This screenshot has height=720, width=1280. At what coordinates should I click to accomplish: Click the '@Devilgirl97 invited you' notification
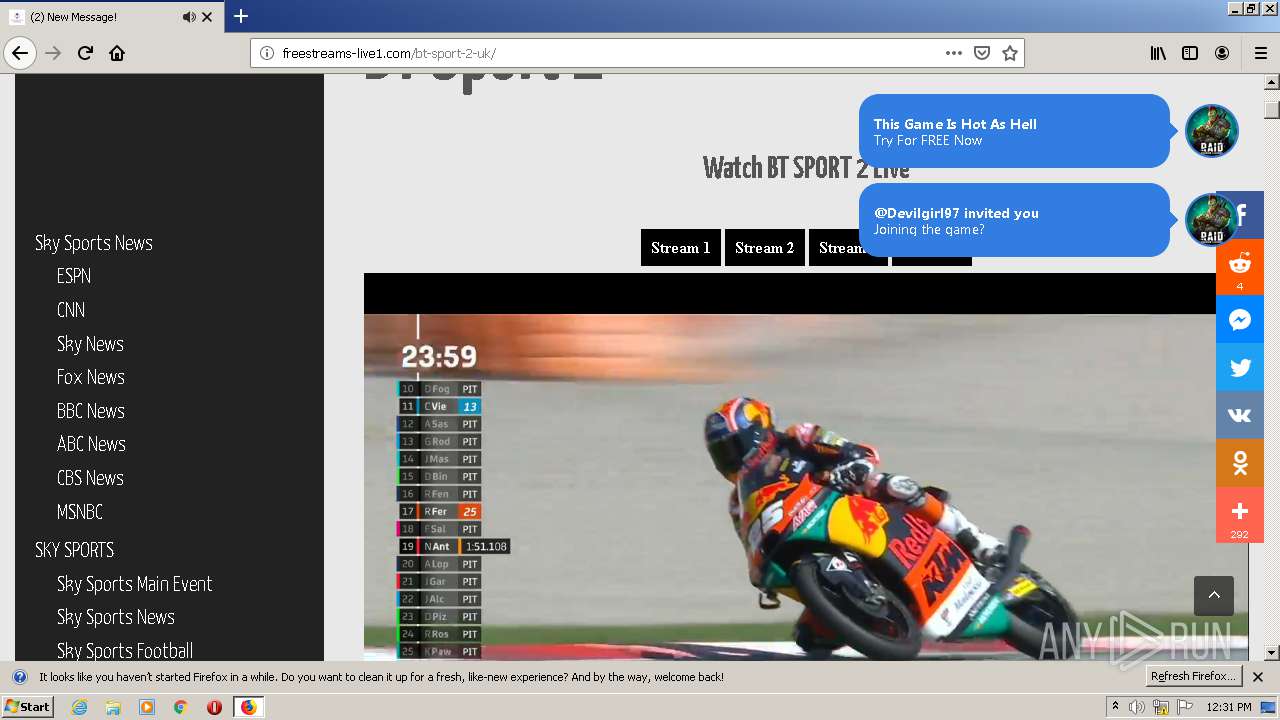coord(1014,220)
